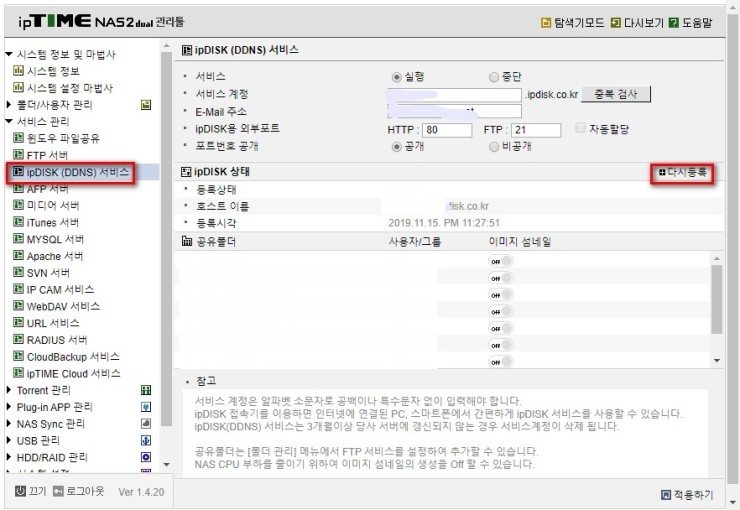Open 시스템 설정 마법사 item
740x510 pixels.
[69, 88]
